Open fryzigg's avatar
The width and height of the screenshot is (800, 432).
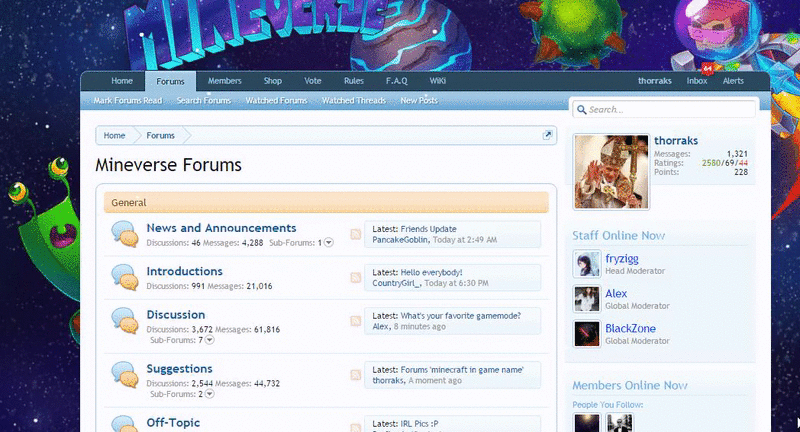tap(587, 264)
